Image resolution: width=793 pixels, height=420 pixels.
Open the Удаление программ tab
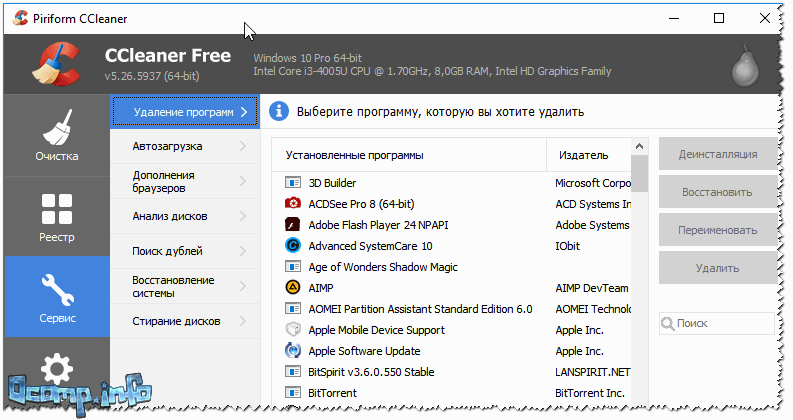(185, 112)
